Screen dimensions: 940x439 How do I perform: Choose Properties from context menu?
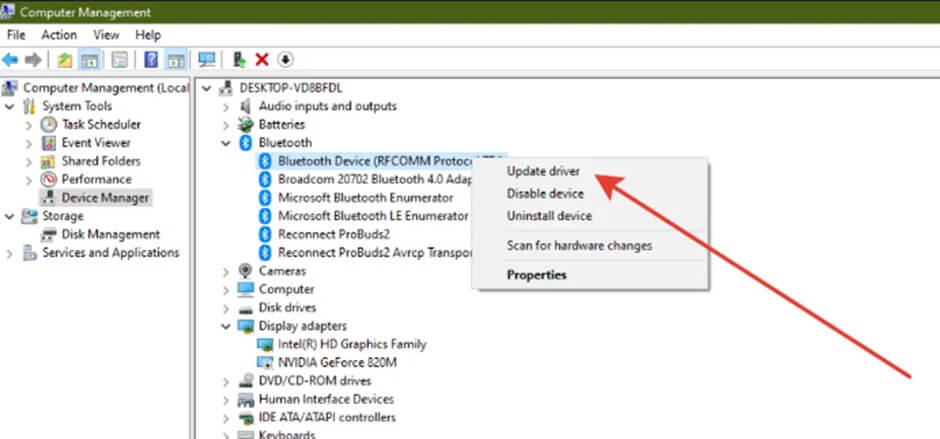(x=537, y=275)
